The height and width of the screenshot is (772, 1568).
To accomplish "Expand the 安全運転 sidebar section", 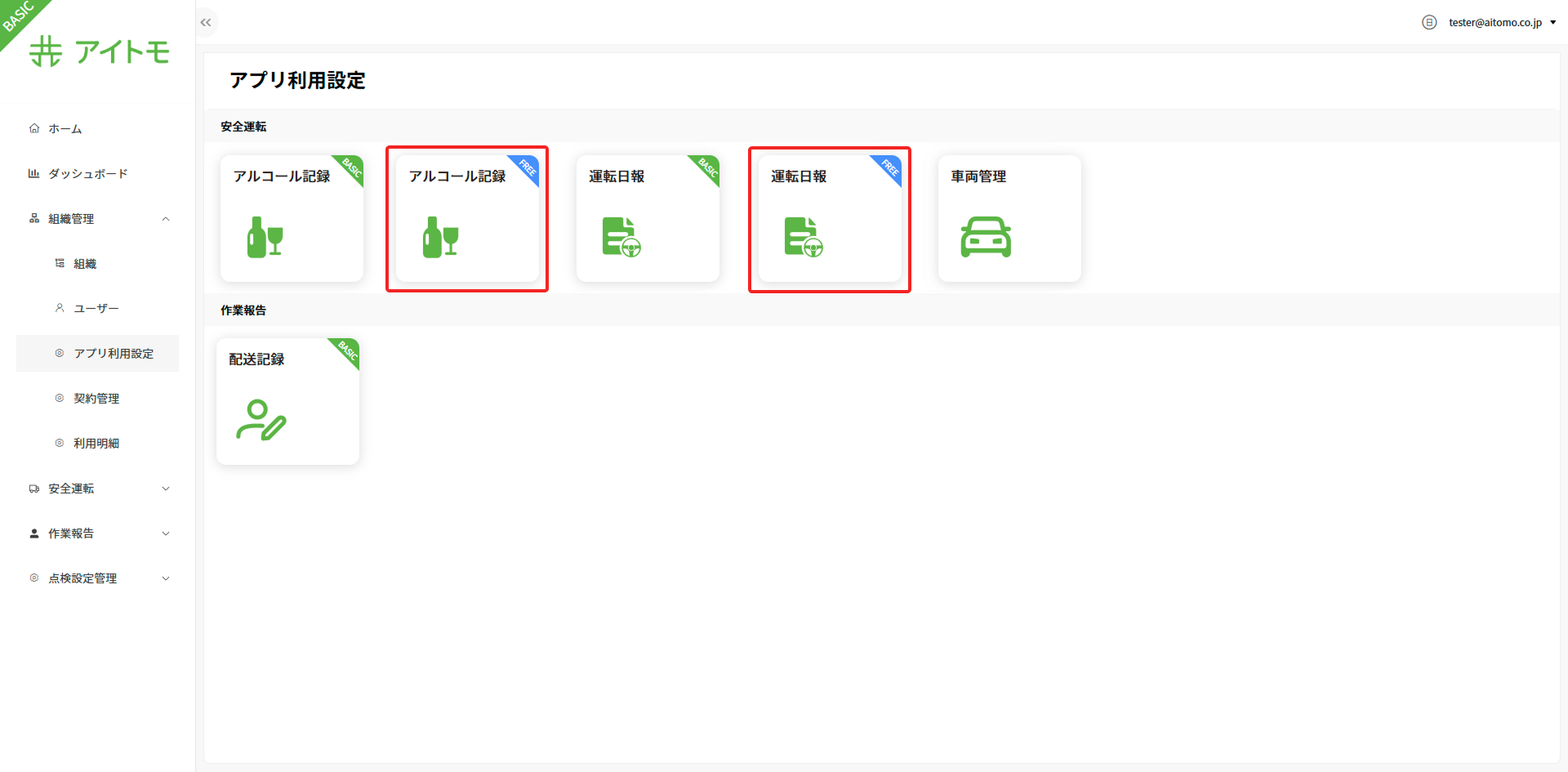I will (x=166, y=489).
